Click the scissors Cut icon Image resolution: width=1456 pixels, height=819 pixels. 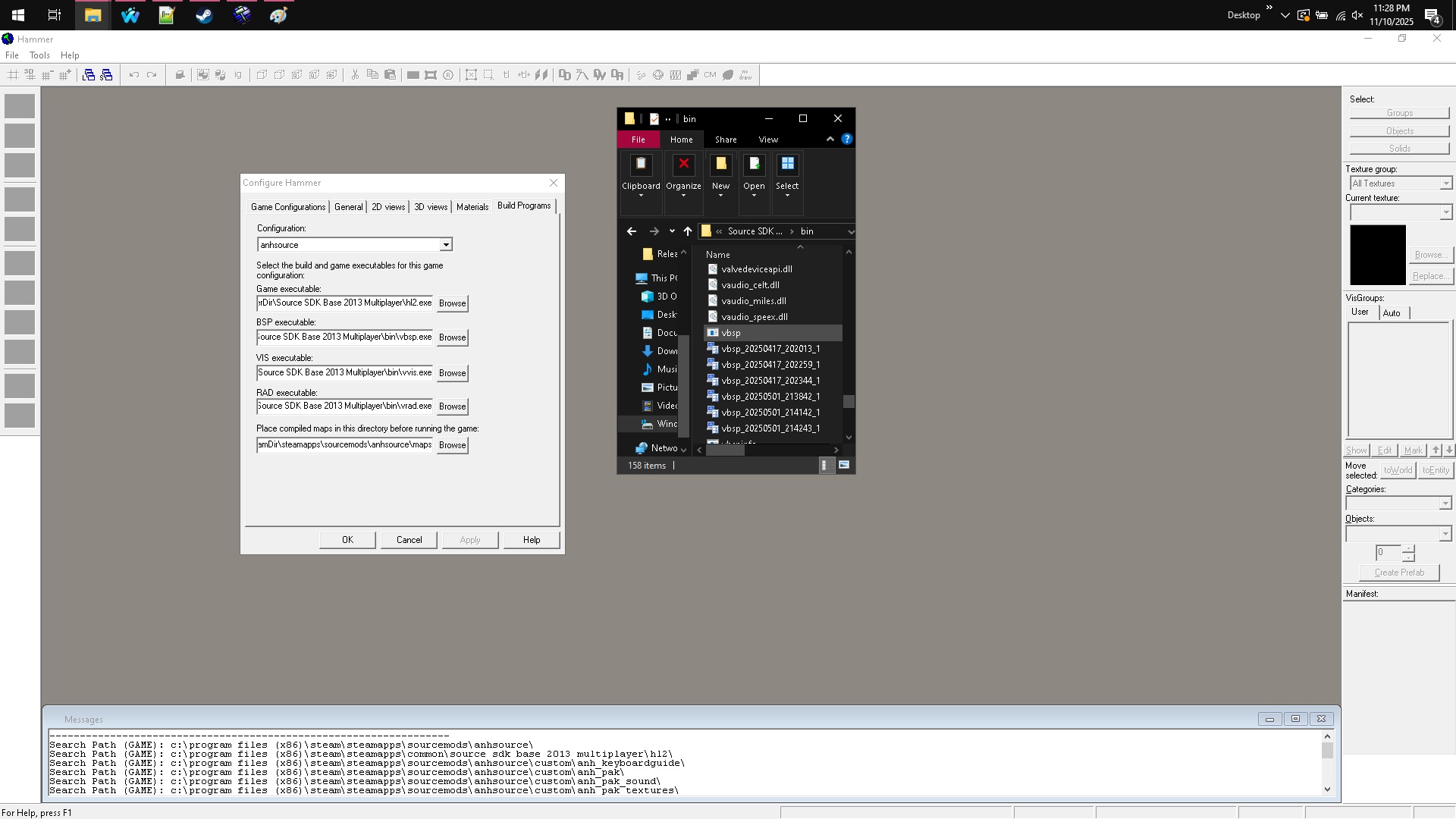(355, 75)
